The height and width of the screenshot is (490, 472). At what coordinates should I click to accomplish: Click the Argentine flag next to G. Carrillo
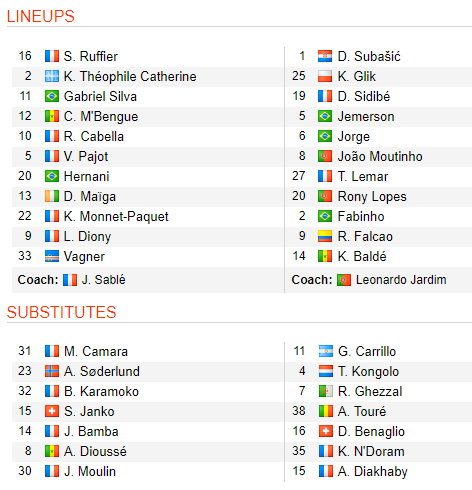tap(326, 351)
